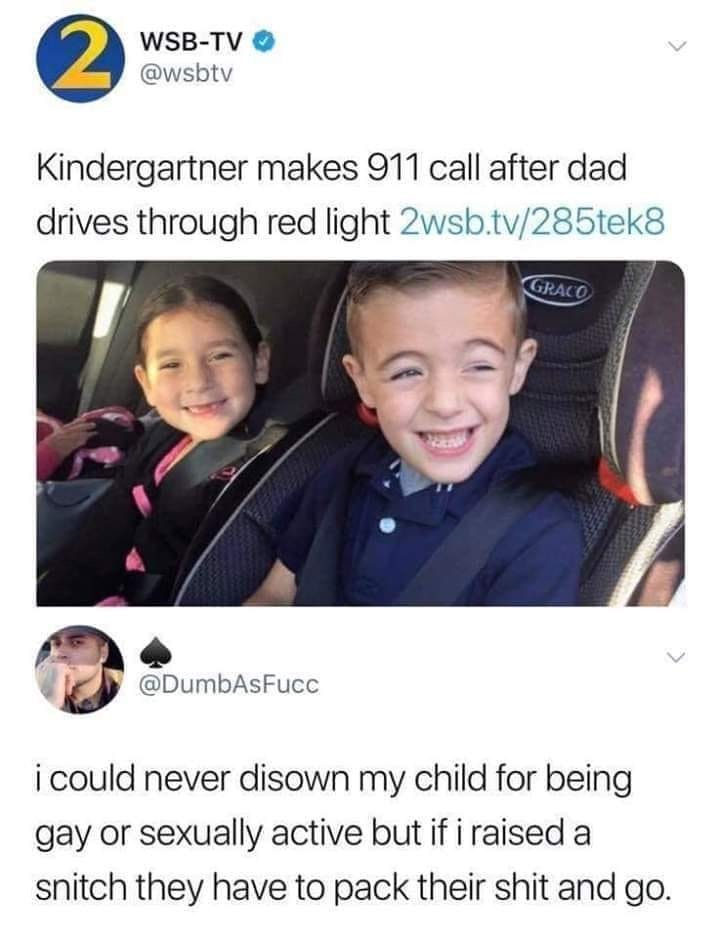This screenshot has width=720, height=937.
Task: Click the reply text about disowning child
Action: click(353, 833)
